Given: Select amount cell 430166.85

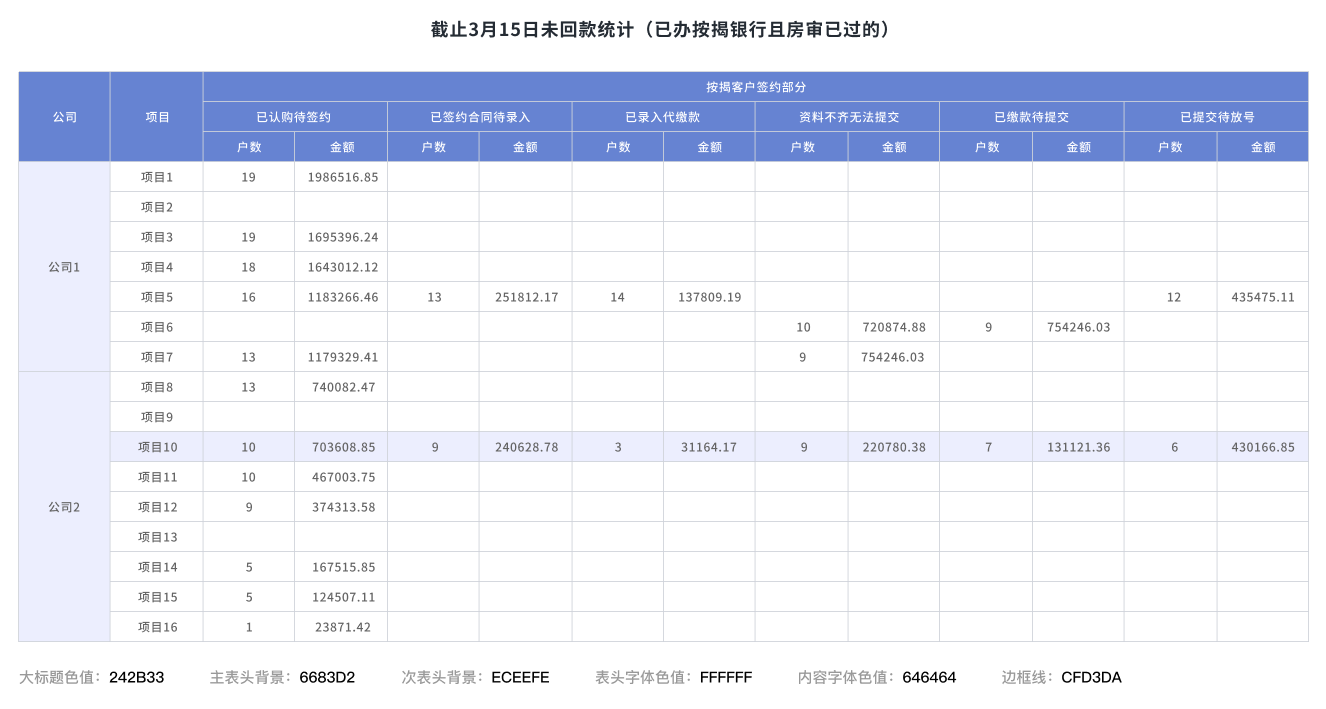Looking at the screenshot, I should (1263, 447).
